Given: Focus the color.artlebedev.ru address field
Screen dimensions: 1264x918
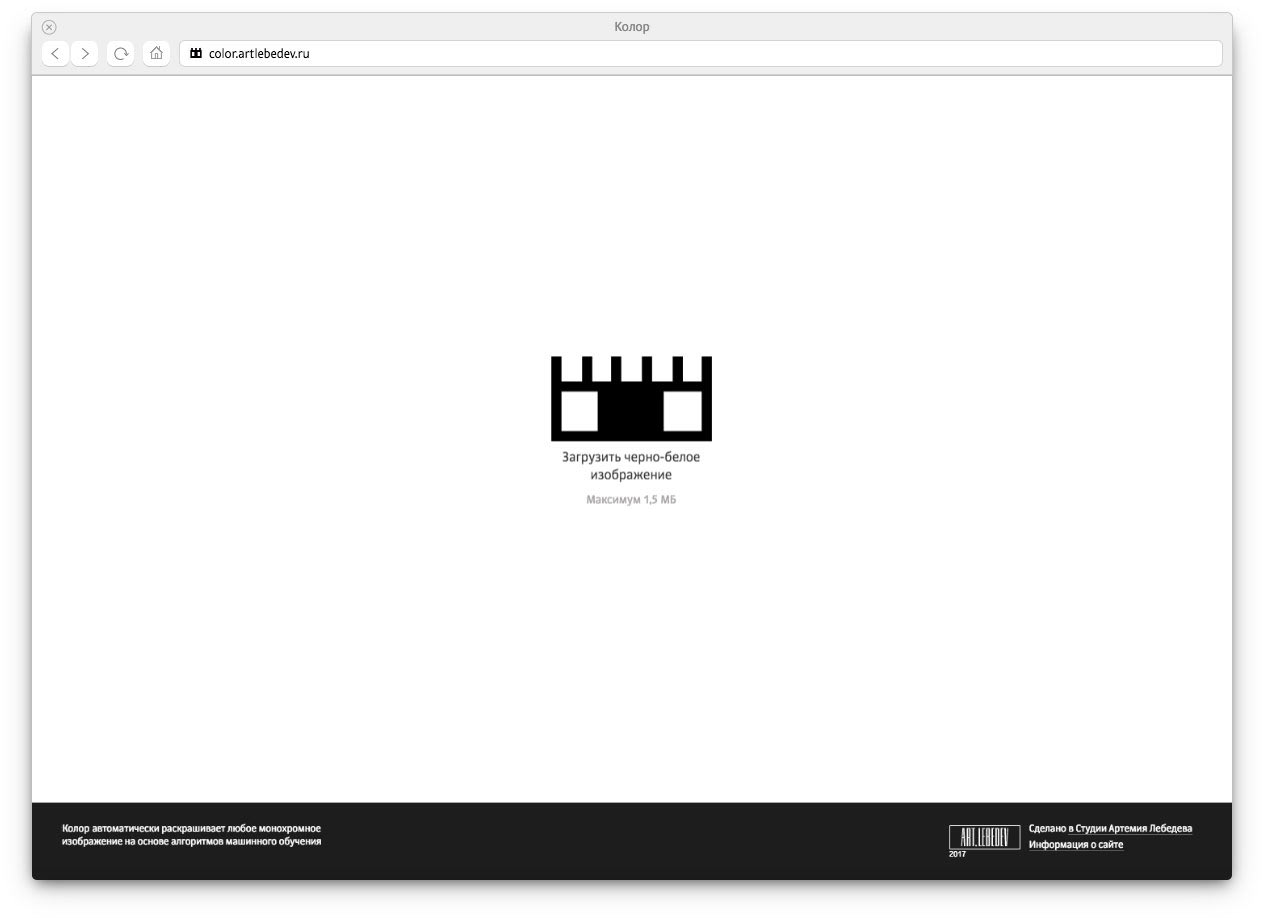Looking at the screenshot, I should point(700,54).
